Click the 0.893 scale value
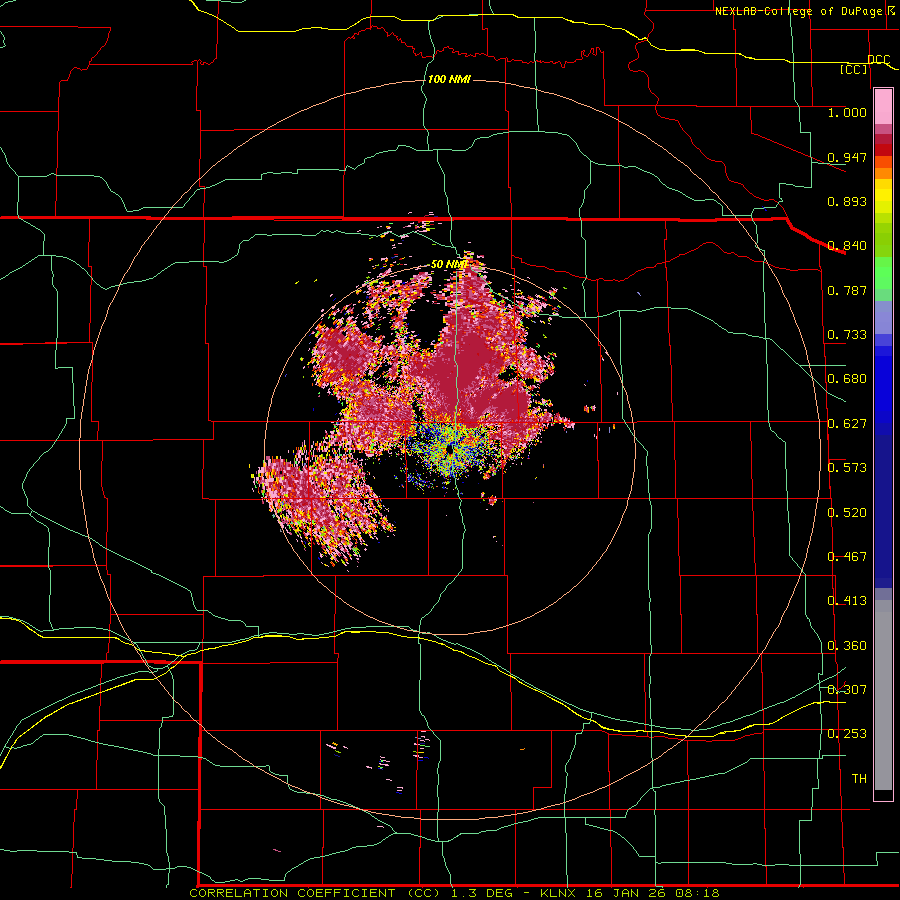900x900 pixels. pos(847,201)
